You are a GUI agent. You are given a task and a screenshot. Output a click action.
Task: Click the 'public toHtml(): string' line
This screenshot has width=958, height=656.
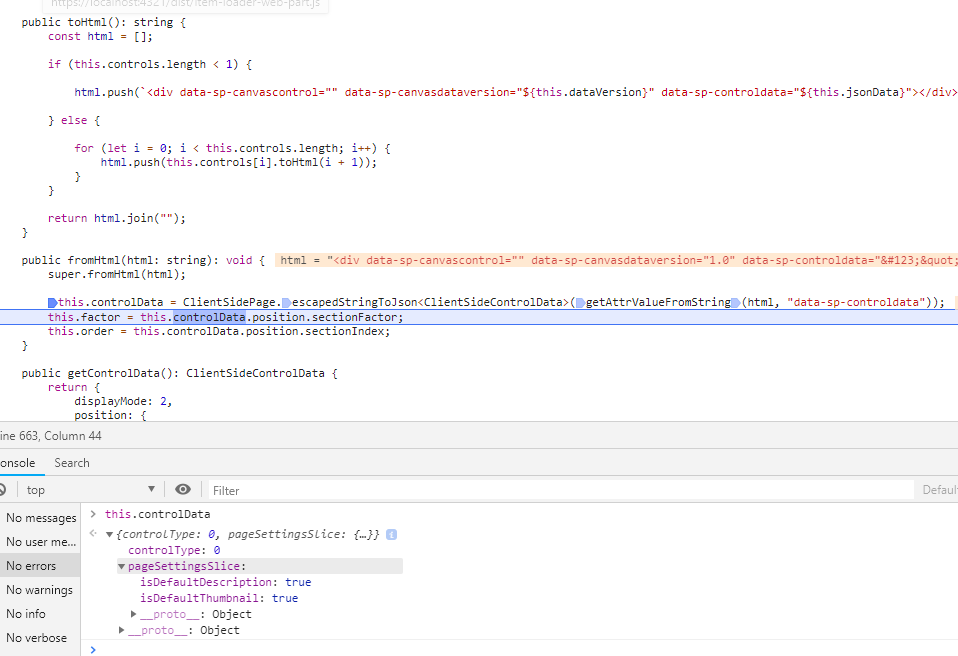coord(104,22)
